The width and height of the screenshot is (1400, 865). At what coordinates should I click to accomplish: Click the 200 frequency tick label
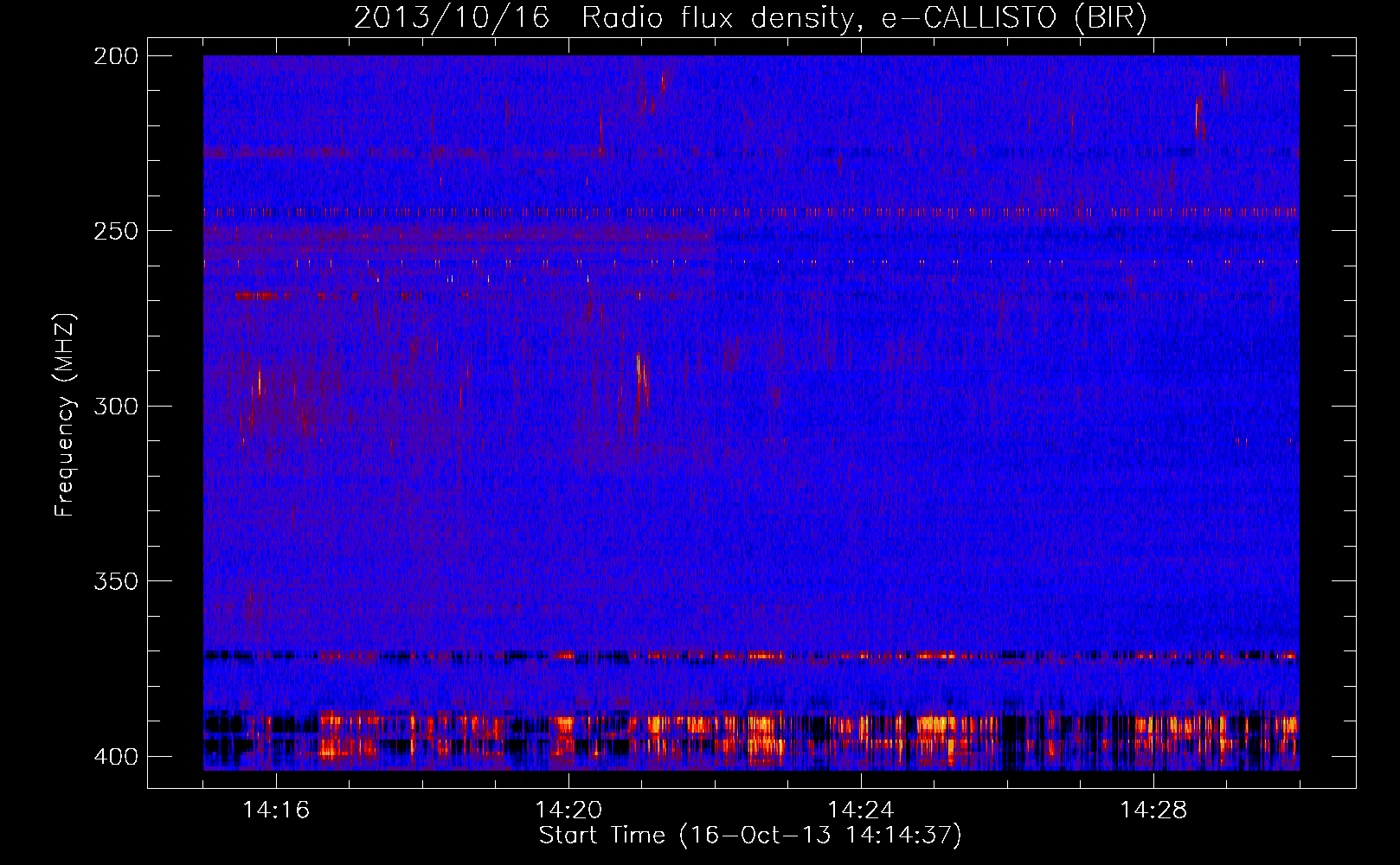pyautogui.click(x=115, y=56)
